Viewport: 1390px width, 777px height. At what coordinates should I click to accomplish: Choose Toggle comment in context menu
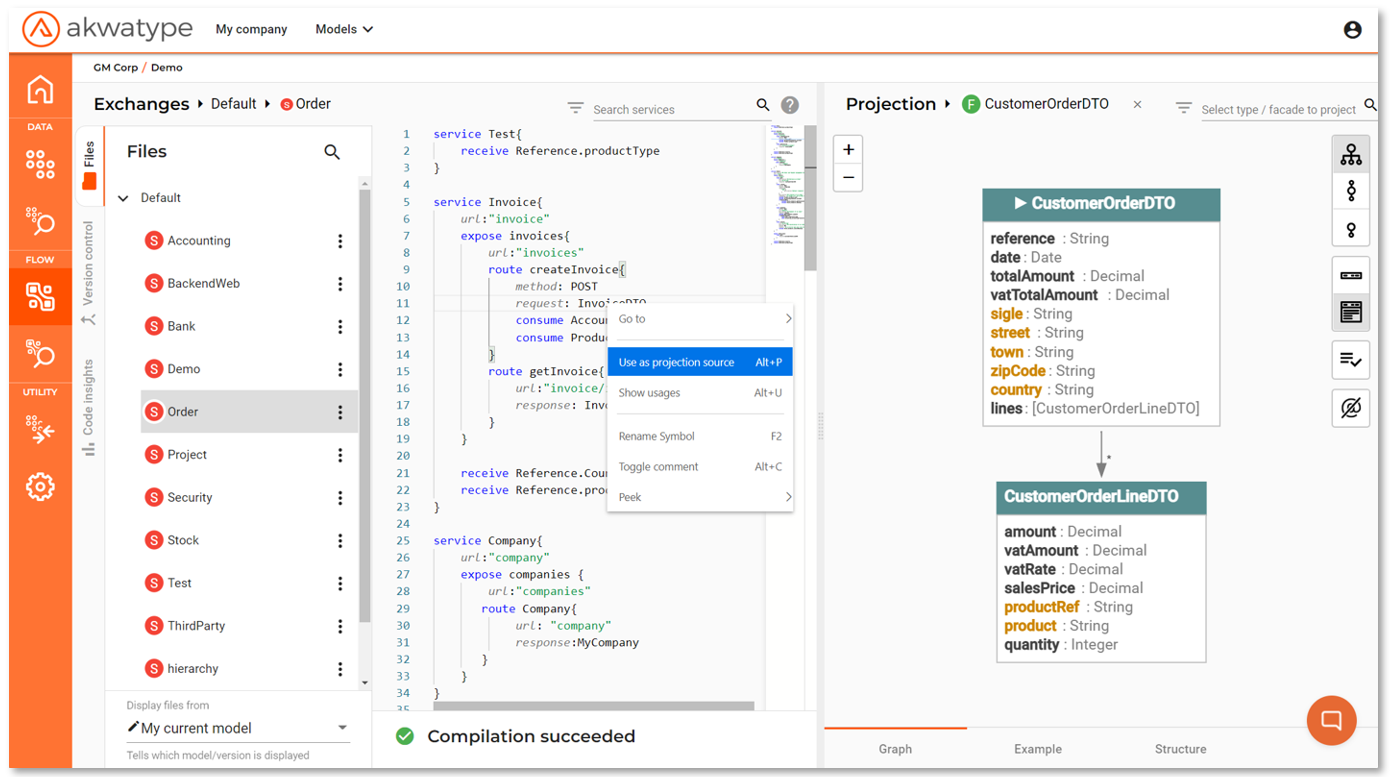coord(700,467)
